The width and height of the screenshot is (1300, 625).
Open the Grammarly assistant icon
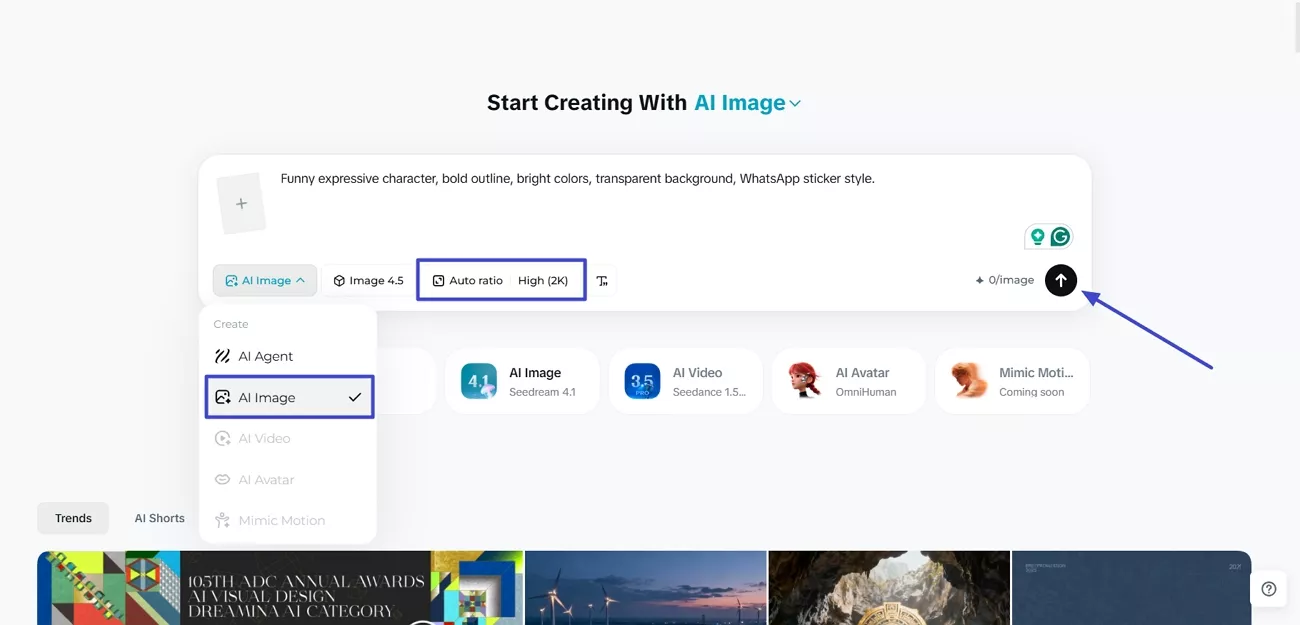pyautogui.click(x=1060, y=236)
